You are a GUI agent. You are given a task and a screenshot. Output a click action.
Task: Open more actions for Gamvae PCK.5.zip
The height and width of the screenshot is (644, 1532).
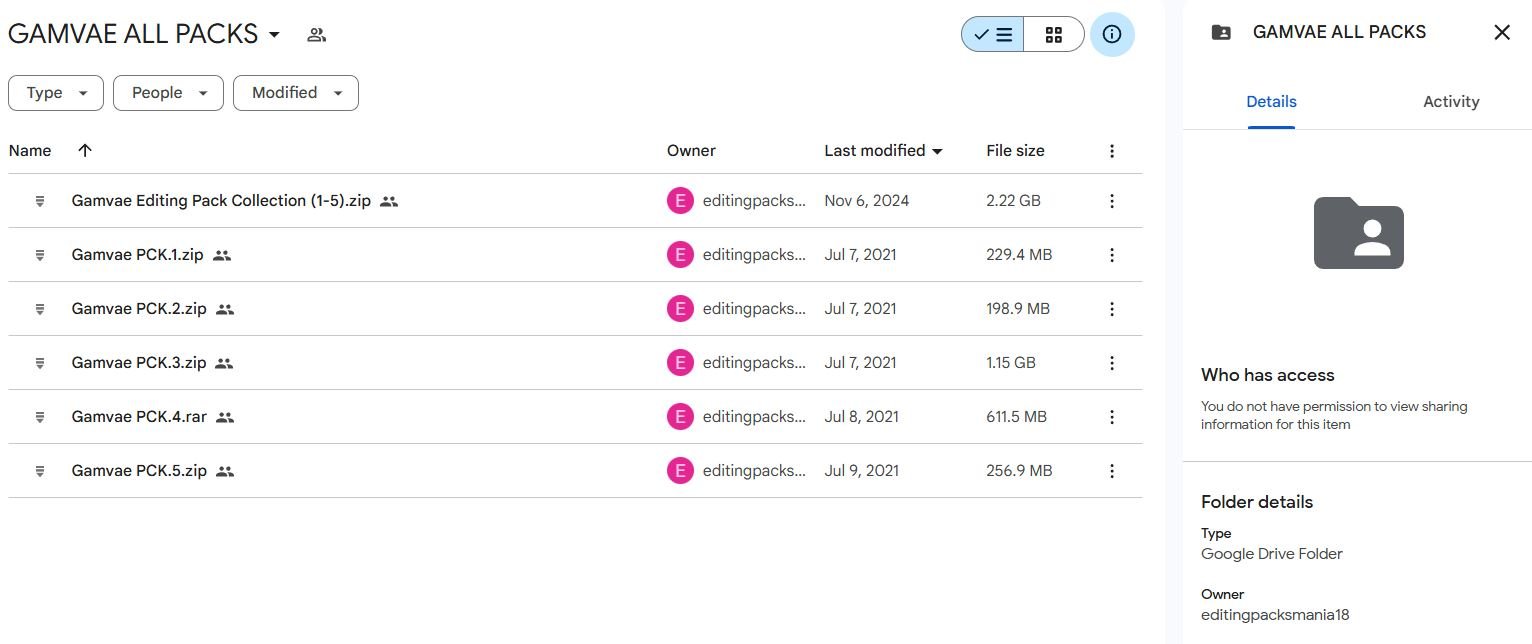pos(1112,471)
